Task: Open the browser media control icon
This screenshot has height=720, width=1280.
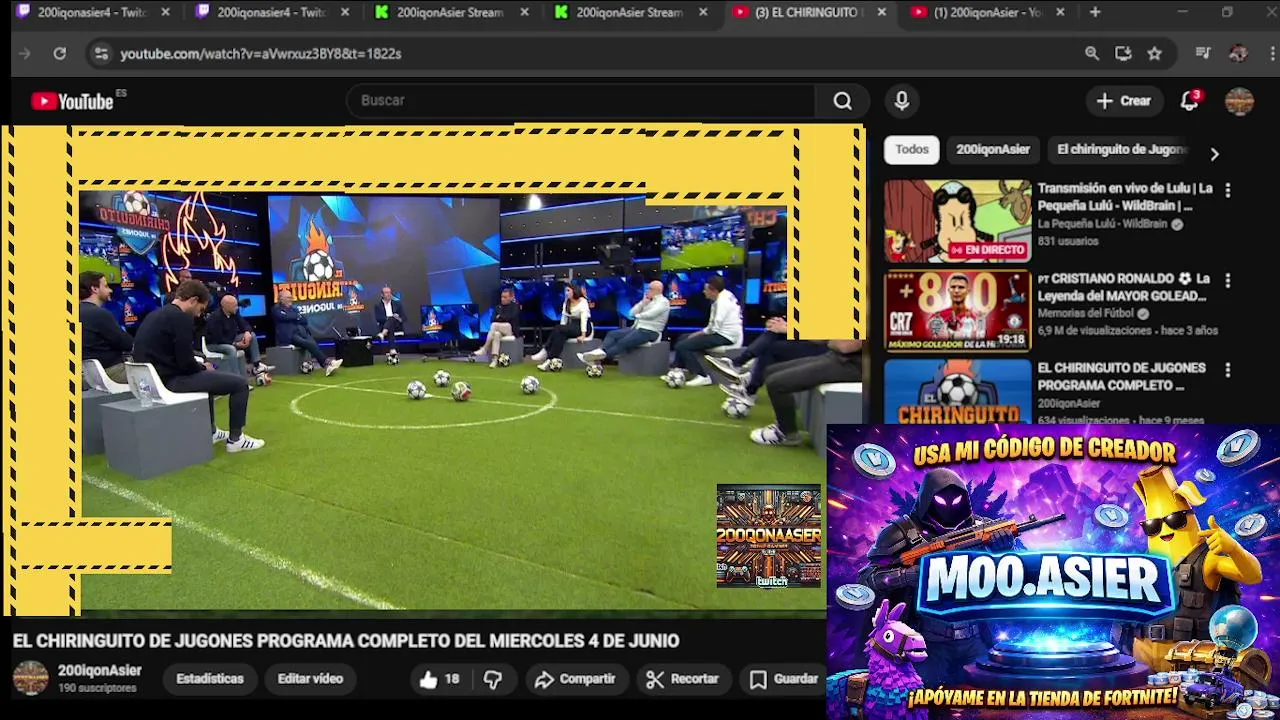Action: (1203, 53)
